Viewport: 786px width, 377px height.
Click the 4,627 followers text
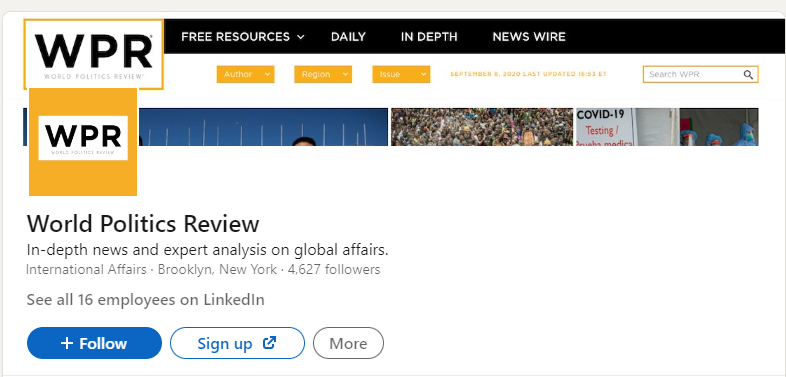334,269
